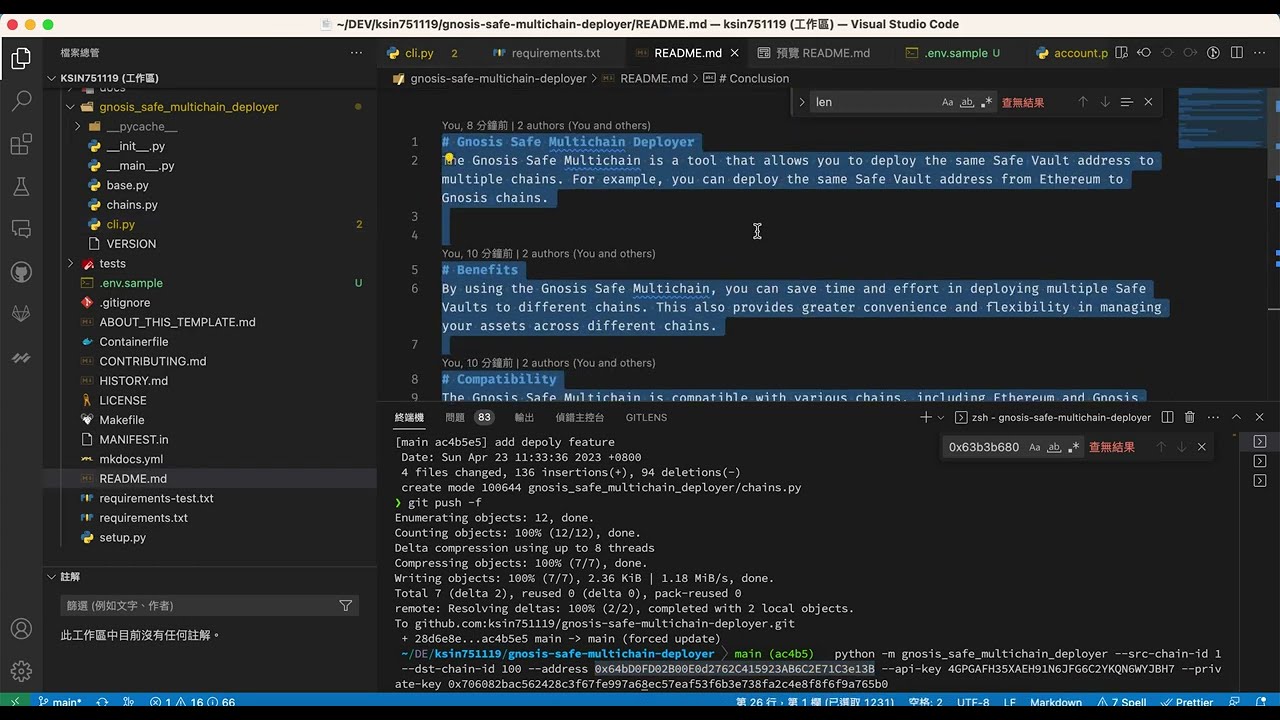Screen dimensions: 1280x720
Task: Open the terminal panel more actions (…) menu
Action: point(1212,417)
